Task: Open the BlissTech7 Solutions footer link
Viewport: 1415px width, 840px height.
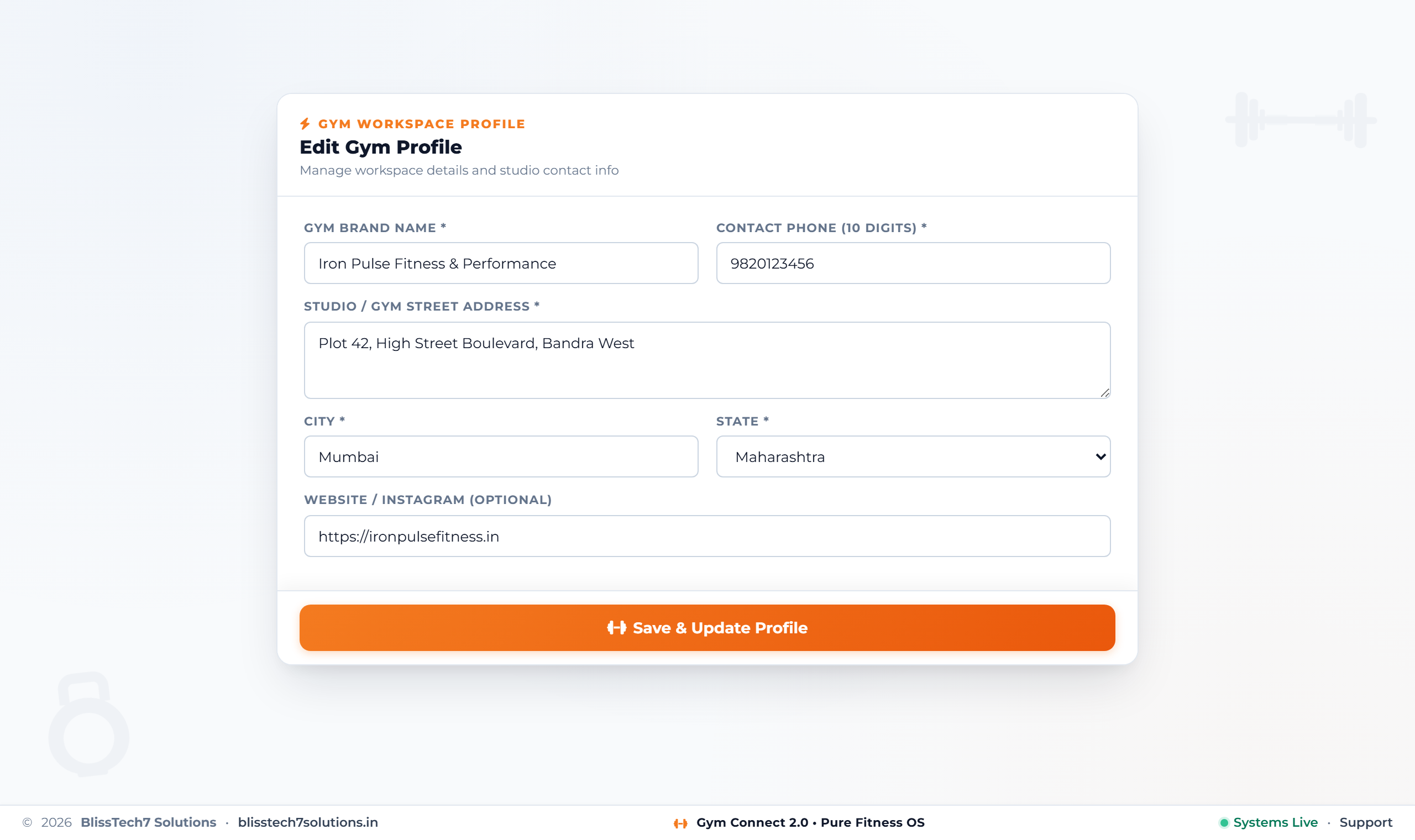Action: click(148, 822)
